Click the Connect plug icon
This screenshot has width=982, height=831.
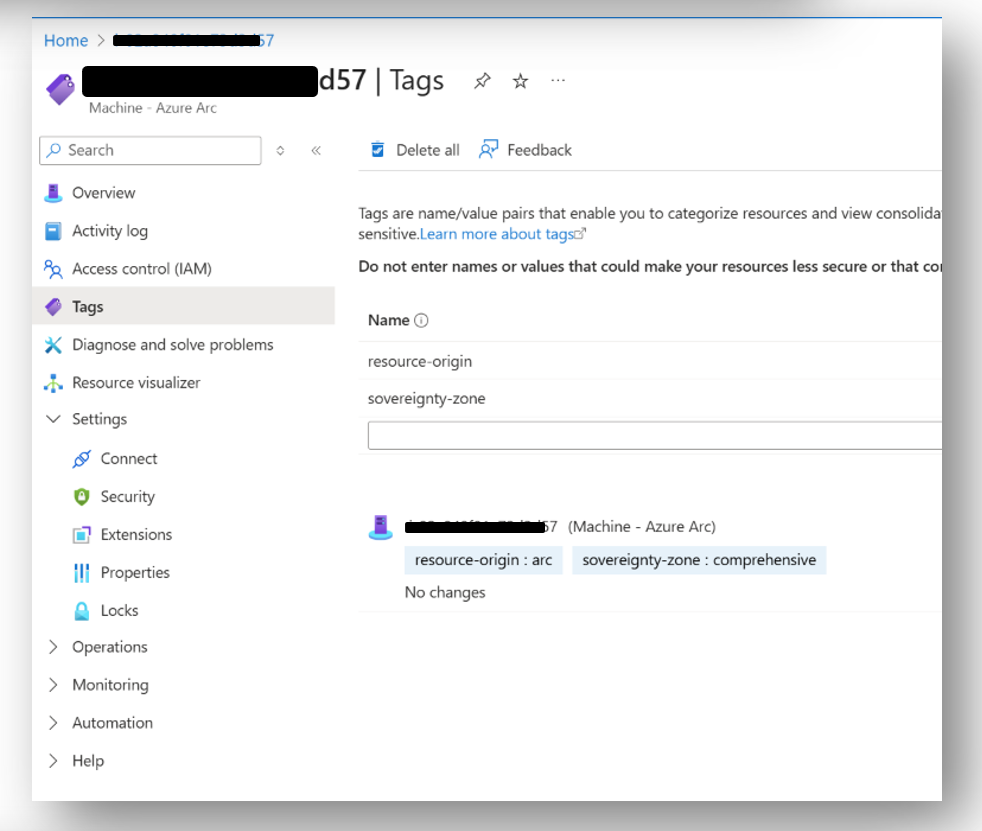click(x=81, y=459)
